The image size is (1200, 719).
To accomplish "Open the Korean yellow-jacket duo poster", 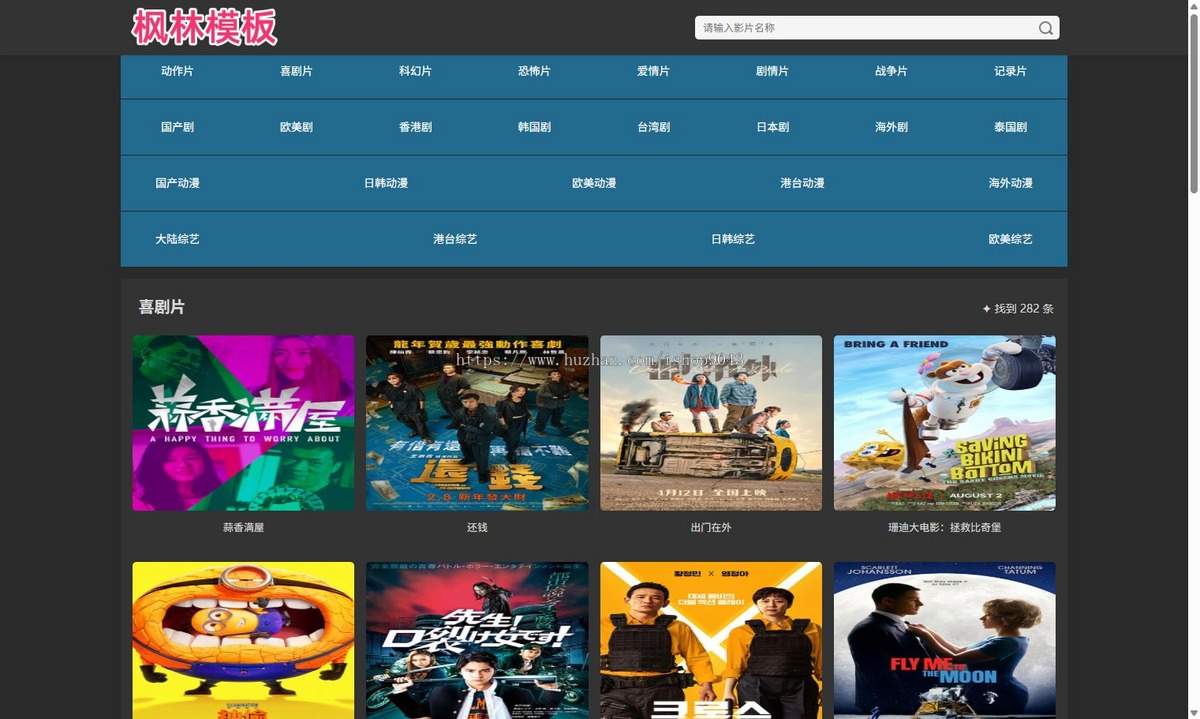I will (x=711, y=640).
